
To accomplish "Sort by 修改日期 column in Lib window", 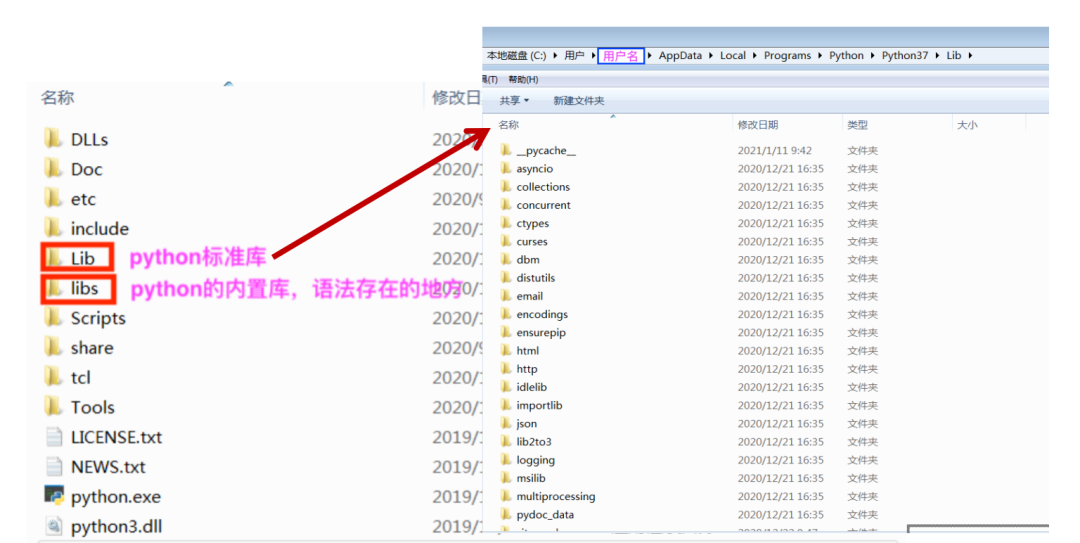I will [x=758, y=125].
